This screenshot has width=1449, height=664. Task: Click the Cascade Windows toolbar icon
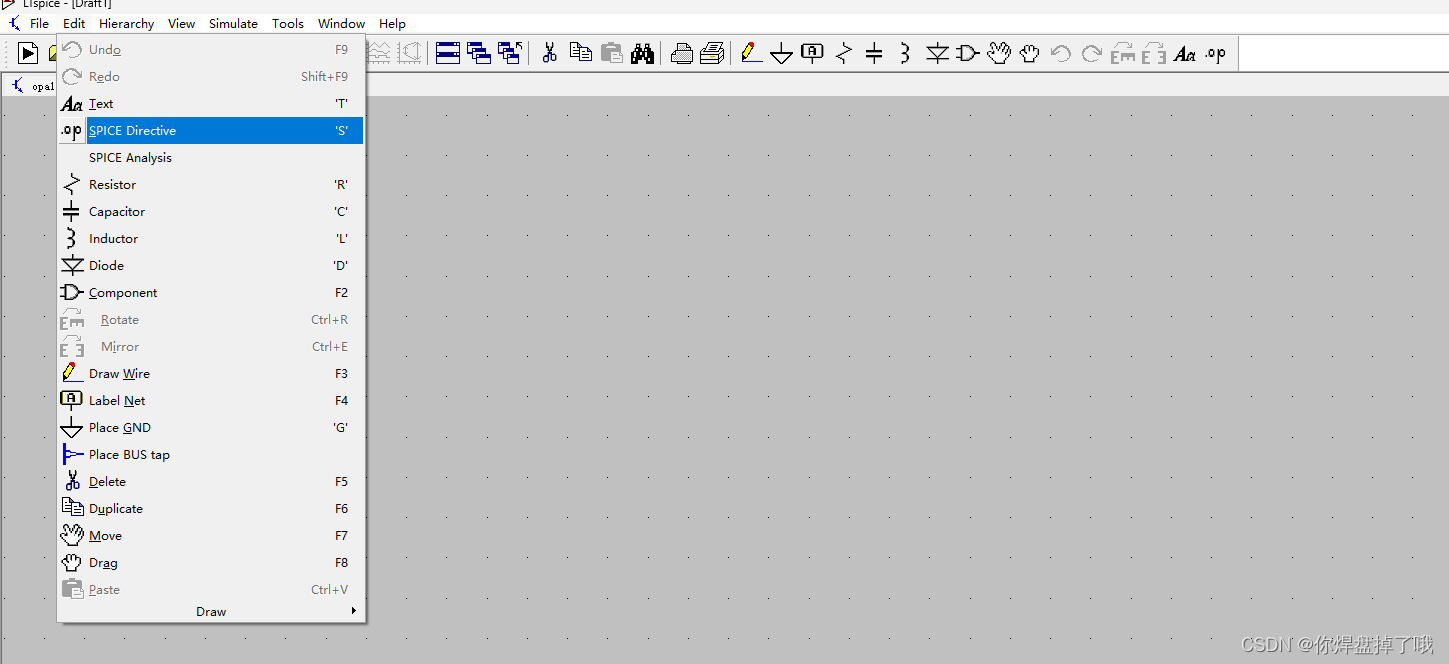479,53
